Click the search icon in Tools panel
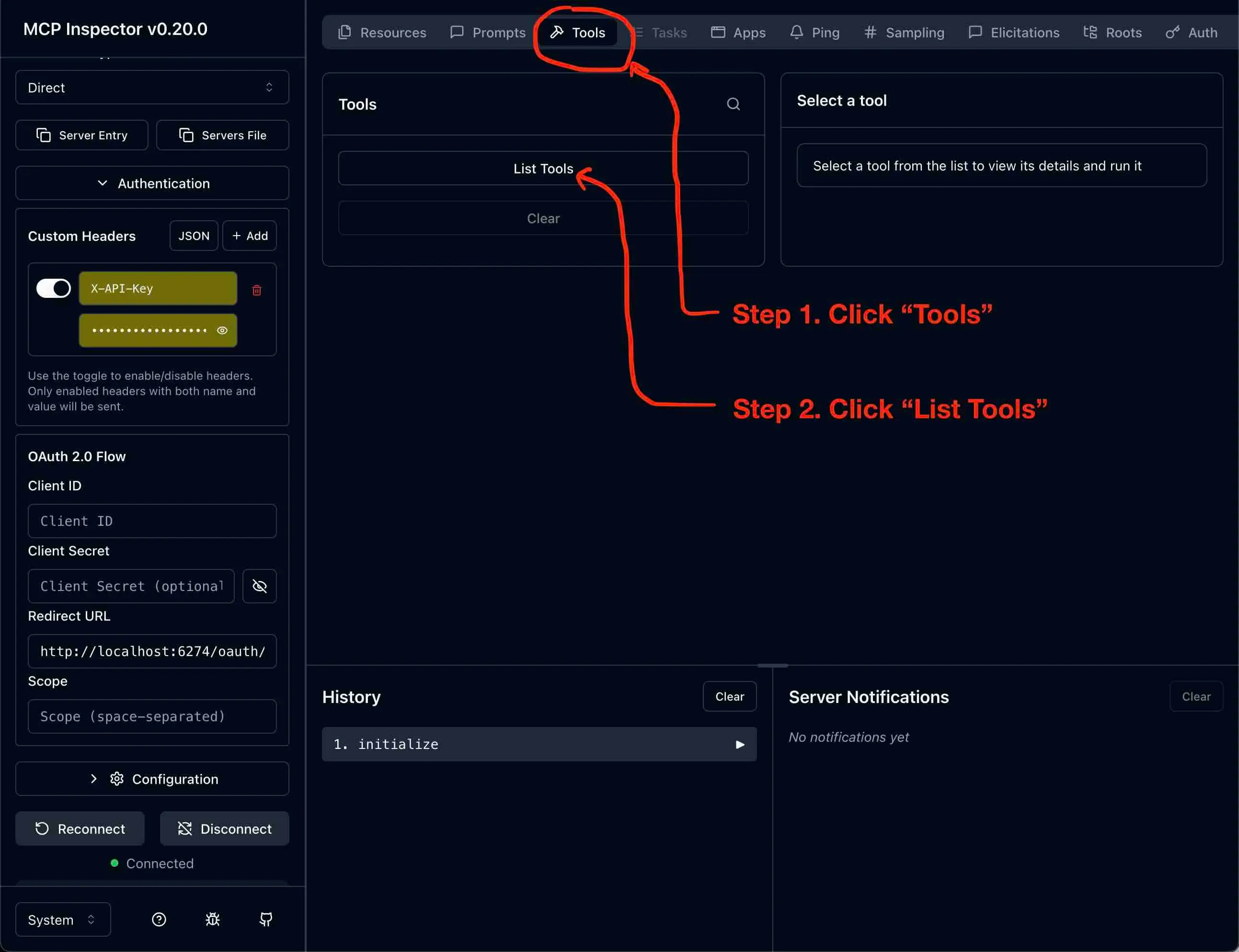 [732, 104]
